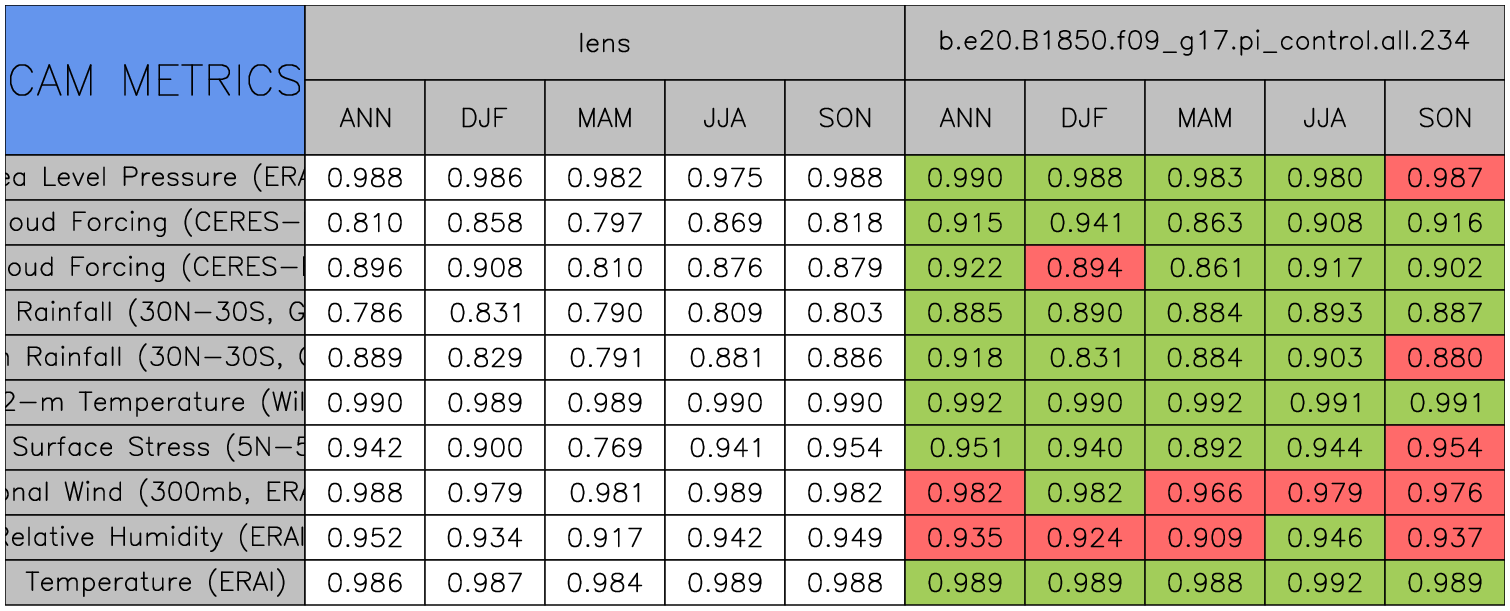Click the b.e20.B1850.f09_g17.pi_control.all.234 header
The image size is (1510, 611).
point(1204,43)
